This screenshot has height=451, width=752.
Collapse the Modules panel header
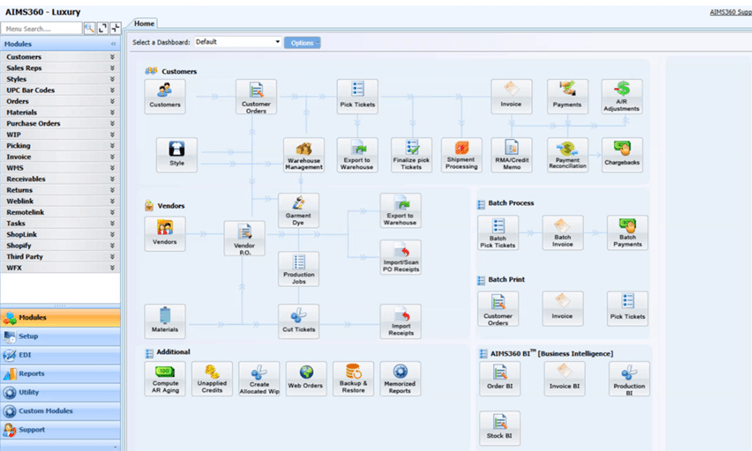coord(113,44)
